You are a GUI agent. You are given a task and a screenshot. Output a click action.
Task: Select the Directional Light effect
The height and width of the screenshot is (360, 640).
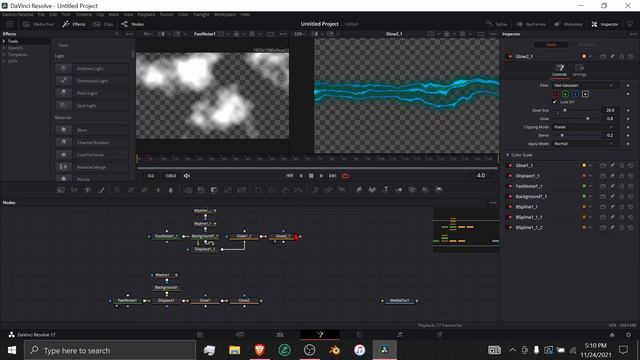91,81
